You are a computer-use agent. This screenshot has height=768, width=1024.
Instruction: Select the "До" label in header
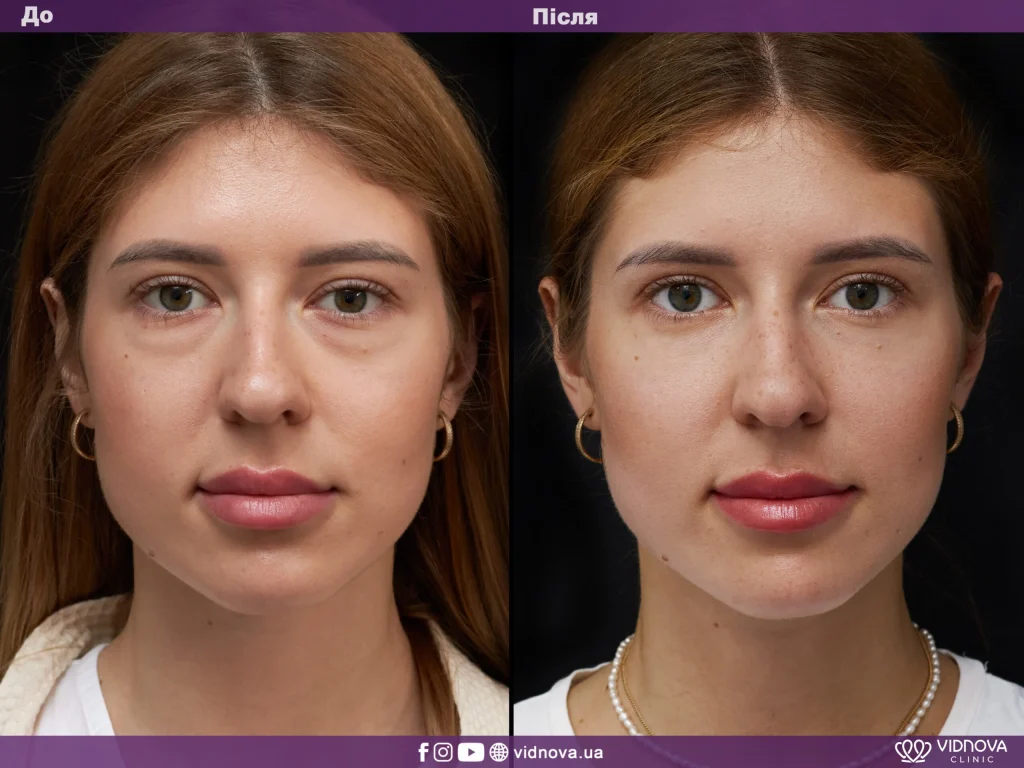[x=37, y=16]
